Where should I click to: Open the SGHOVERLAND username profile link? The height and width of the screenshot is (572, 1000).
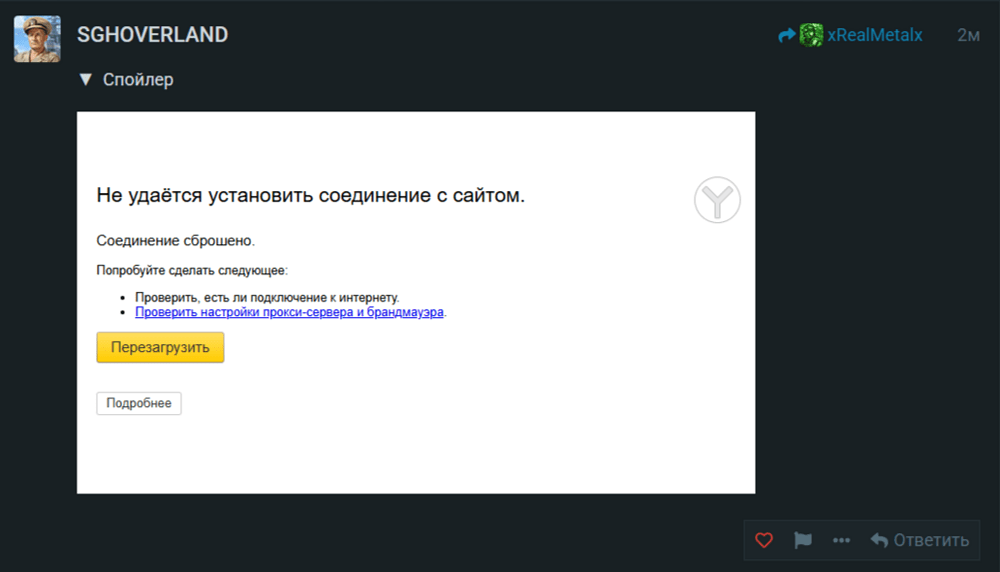(152, 35)
